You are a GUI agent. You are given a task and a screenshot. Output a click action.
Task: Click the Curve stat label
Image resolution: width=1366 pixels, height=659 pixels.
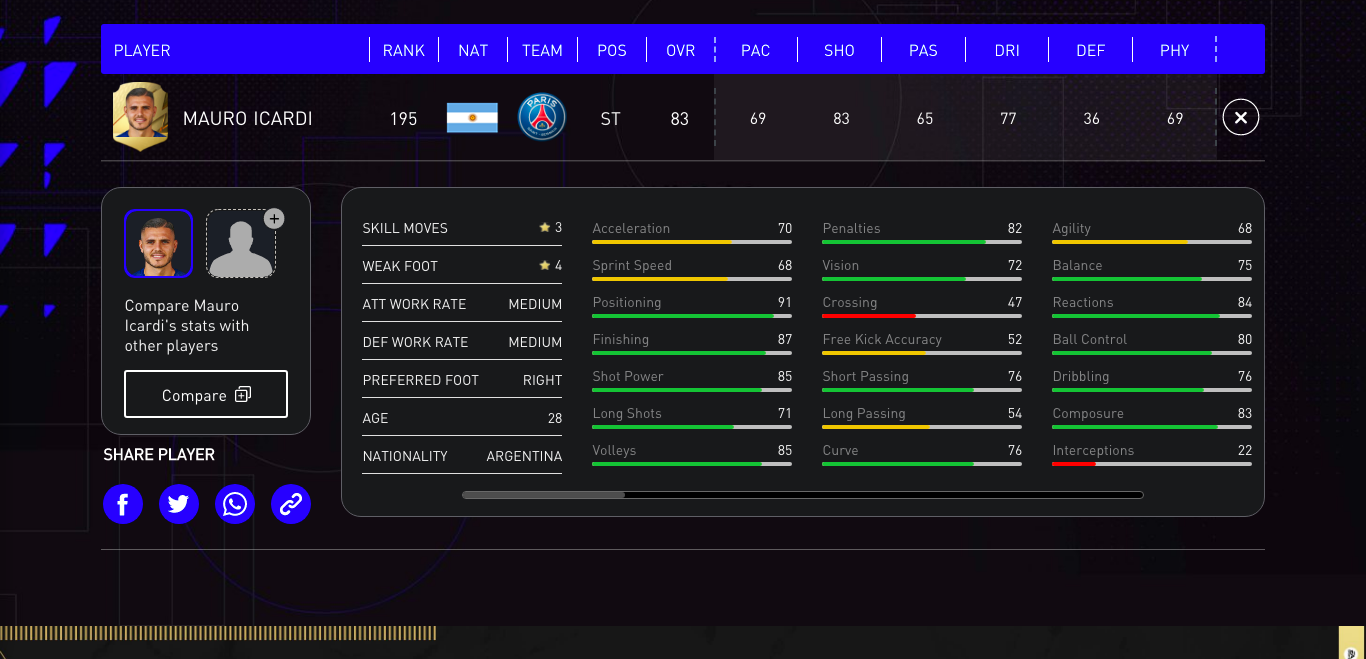pyautogui.click(x=840, y=450)
